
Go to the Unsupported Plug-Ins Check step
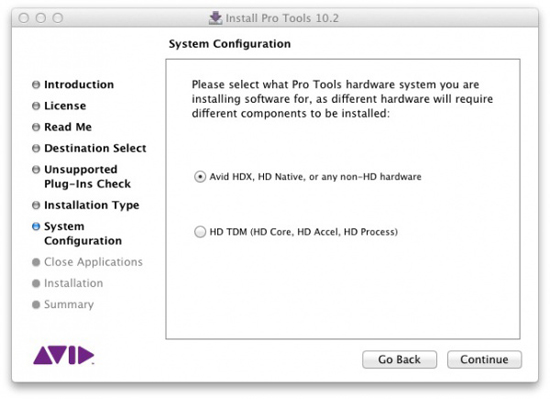87,177
